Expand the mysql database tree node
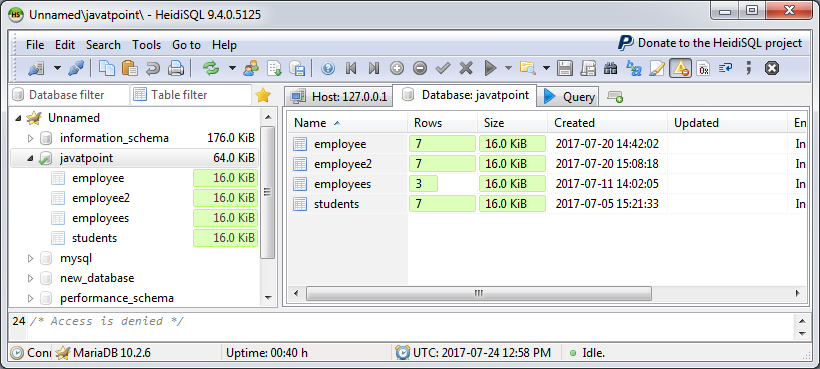Viewport: 820px width, 369px height. (x=30, y=258)
